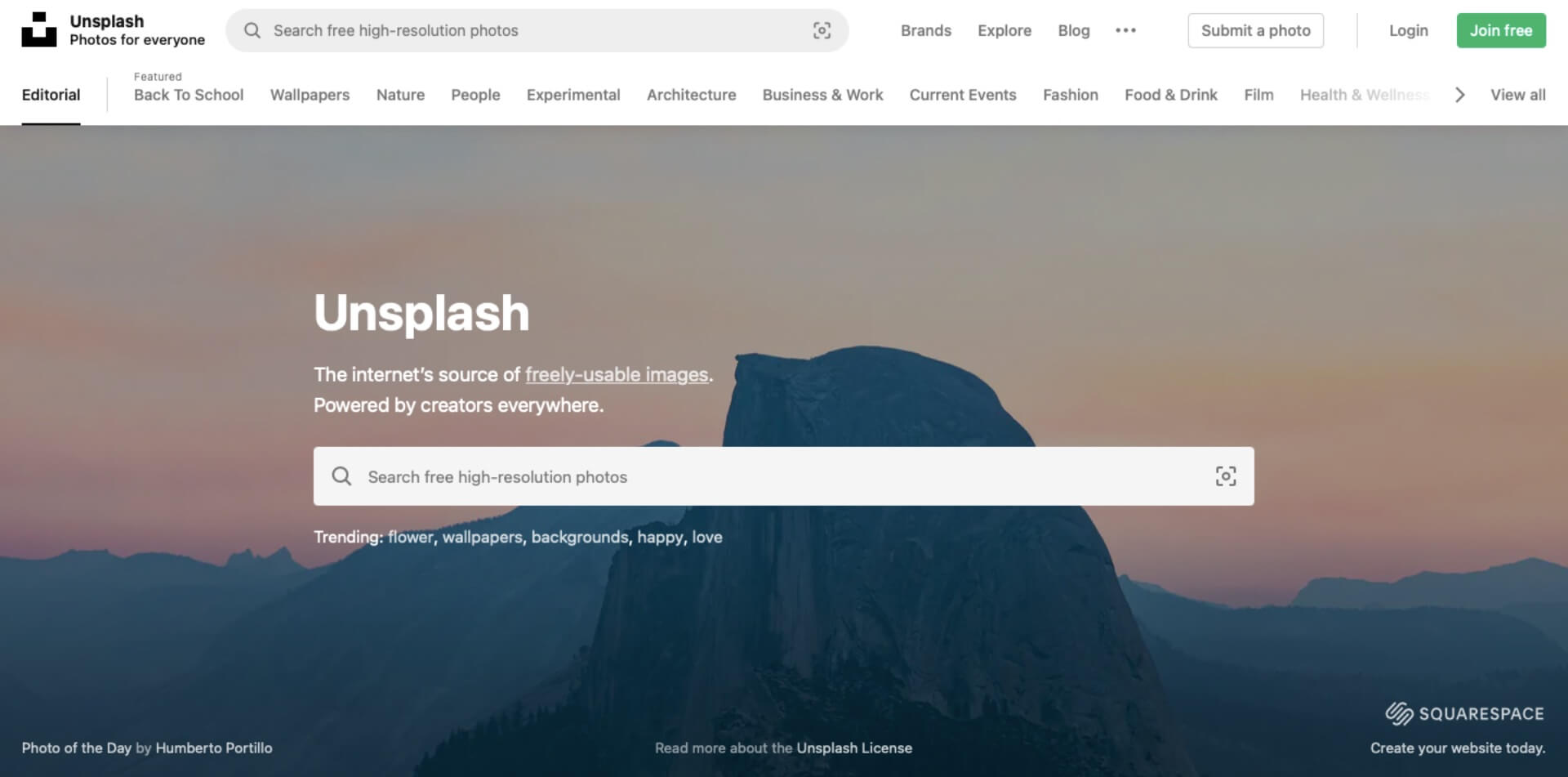Focus the large hero search field

[x=784, y=476]
